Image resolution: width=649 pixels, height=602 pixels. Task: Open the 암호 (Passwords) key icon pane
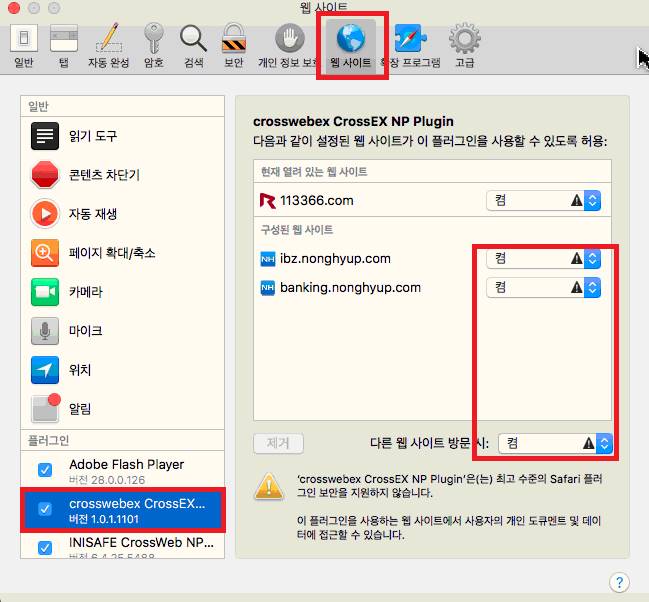point(153,46)
